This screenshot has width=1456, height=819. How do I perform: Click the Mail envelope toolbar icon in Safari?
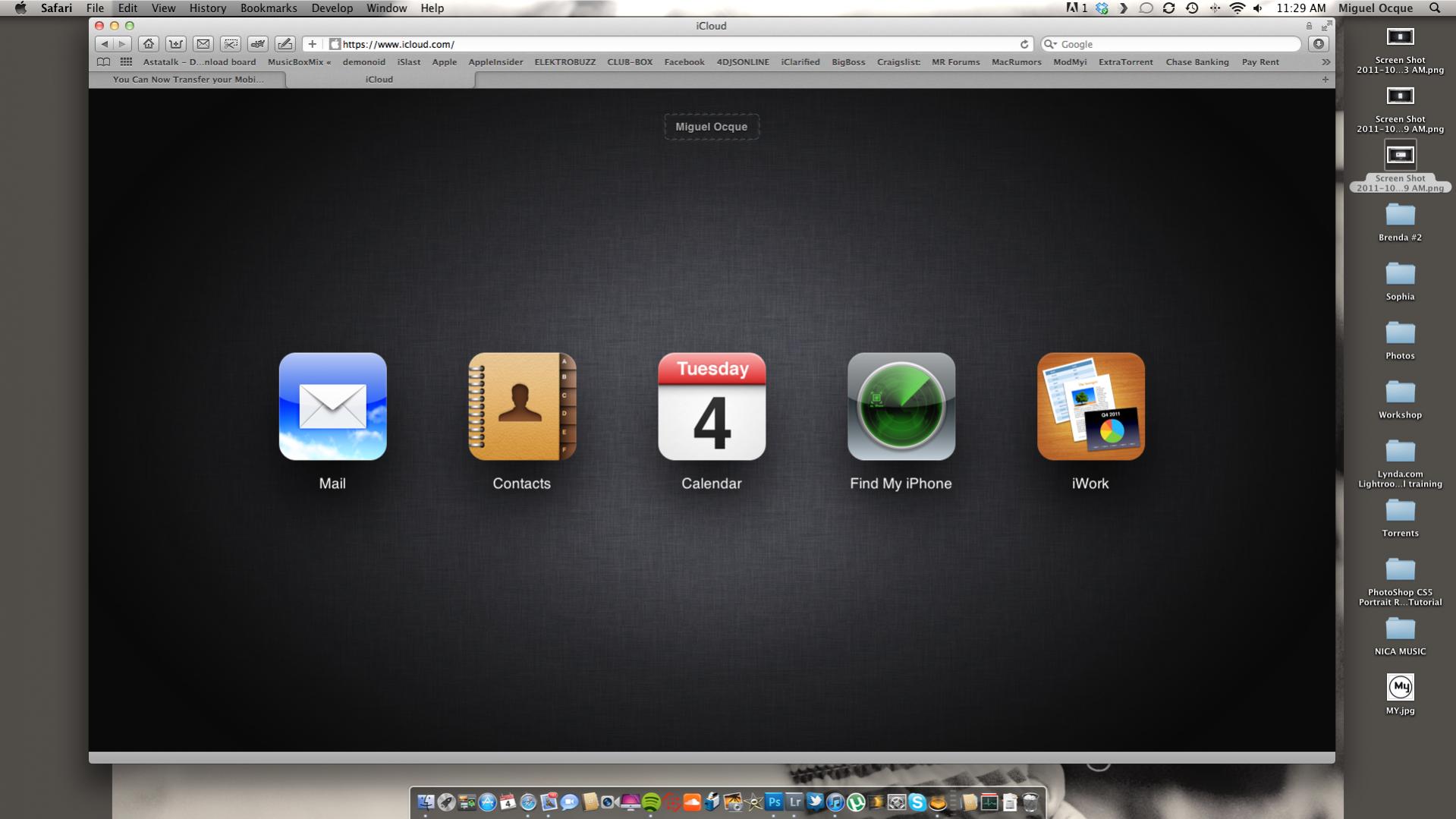click(x=203, y=44)
